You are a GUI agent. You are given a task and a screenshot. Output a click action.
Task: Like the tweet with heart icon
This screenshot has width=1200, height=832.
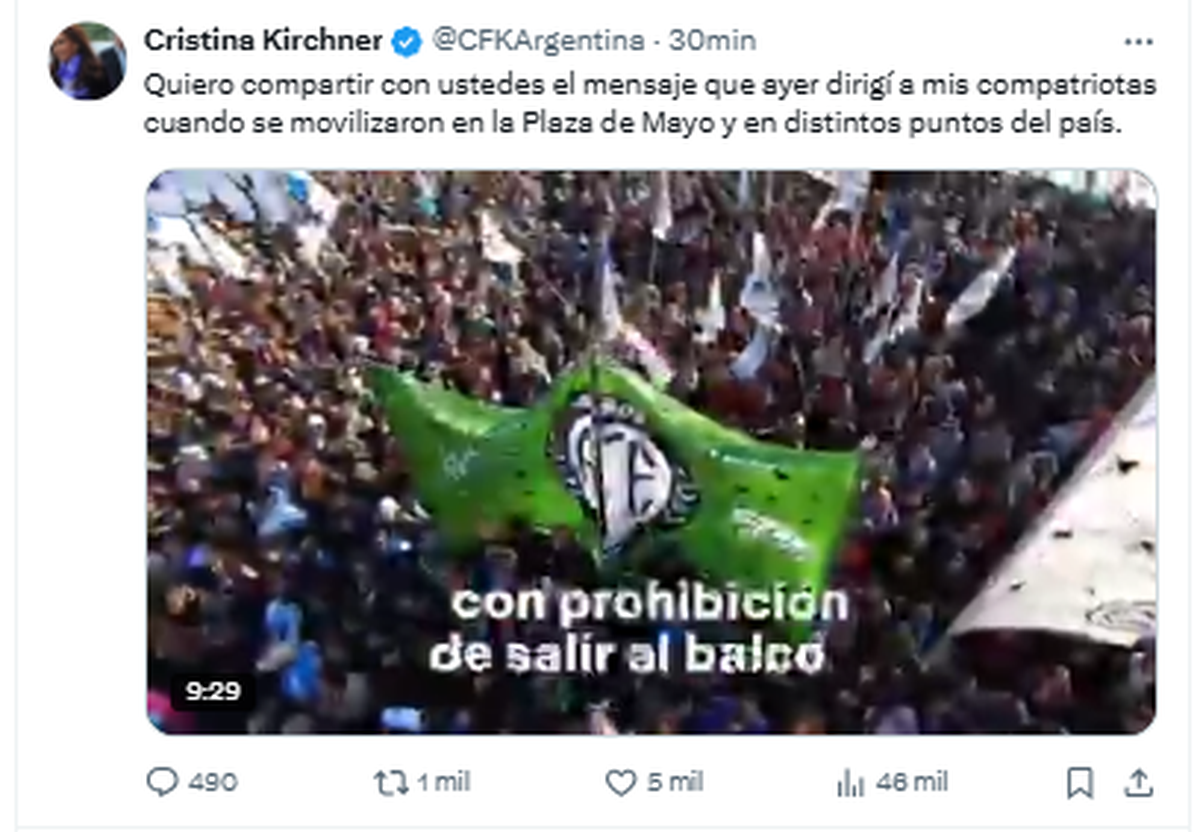[621, 782]
